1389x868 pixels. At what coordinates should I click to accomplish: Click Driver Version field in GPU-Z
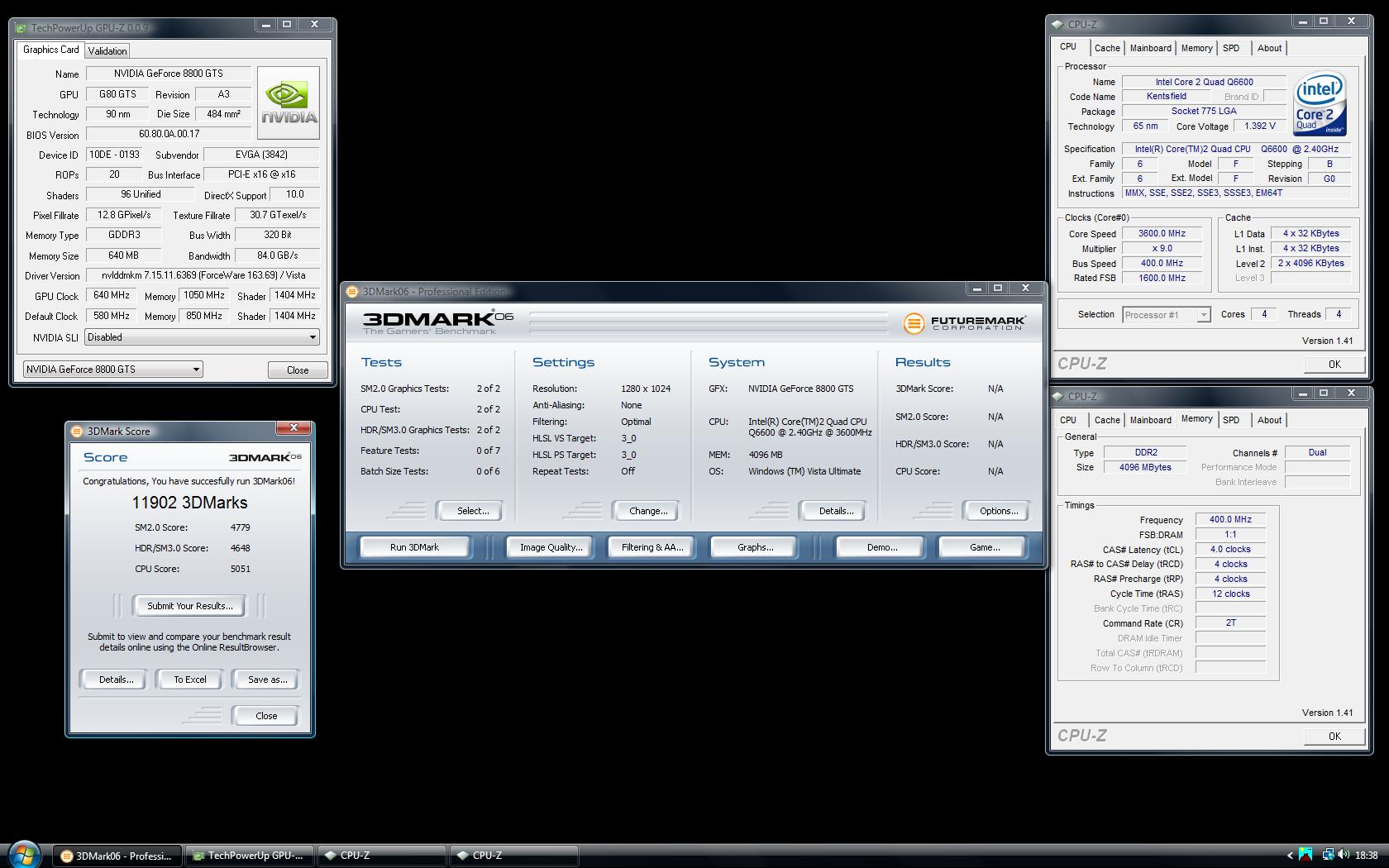(x=203, y=275)
